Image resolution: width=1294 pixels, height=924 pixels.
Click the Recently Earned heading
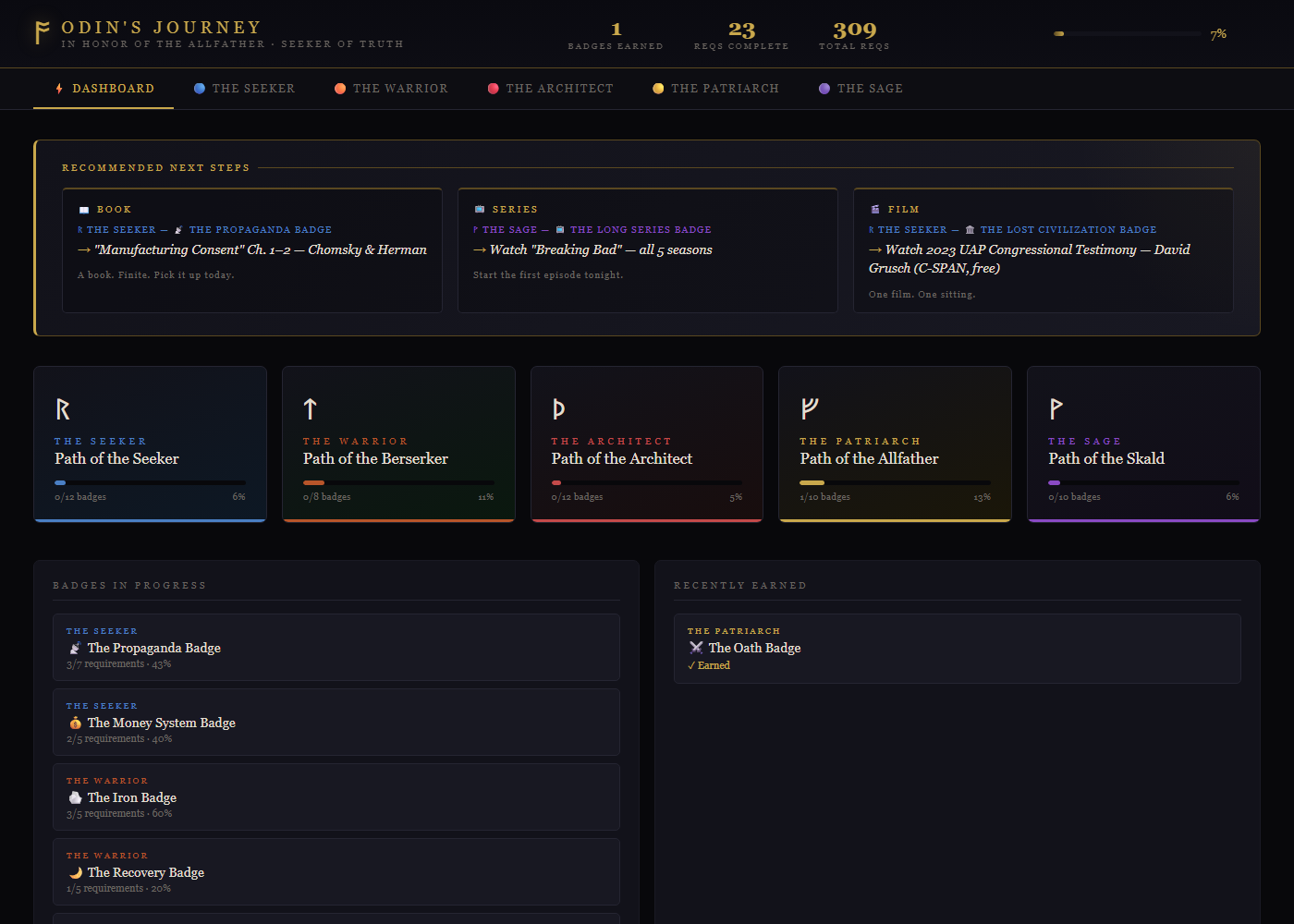[x=739, y=586]
